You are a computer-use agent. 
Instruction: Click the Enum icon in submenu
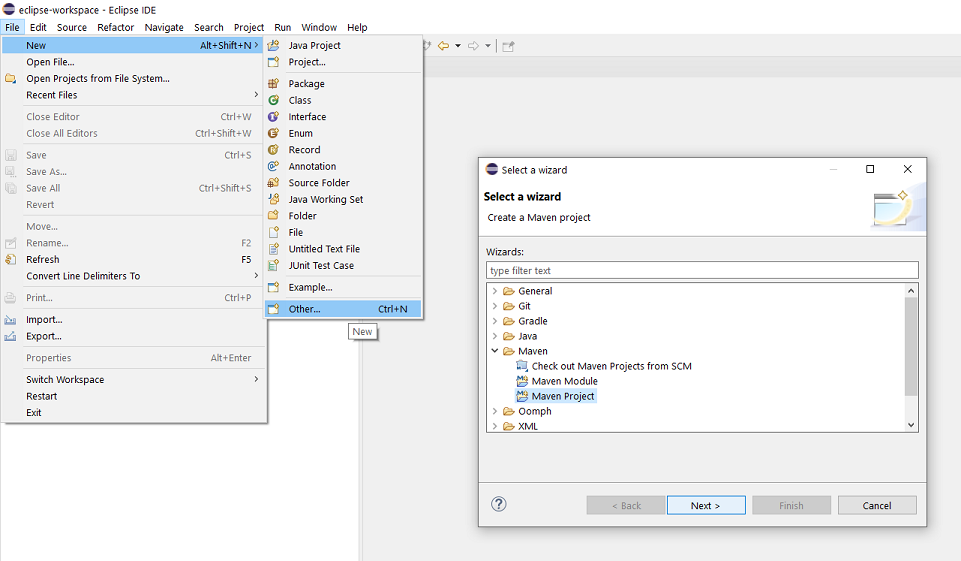tap(273, 133)
